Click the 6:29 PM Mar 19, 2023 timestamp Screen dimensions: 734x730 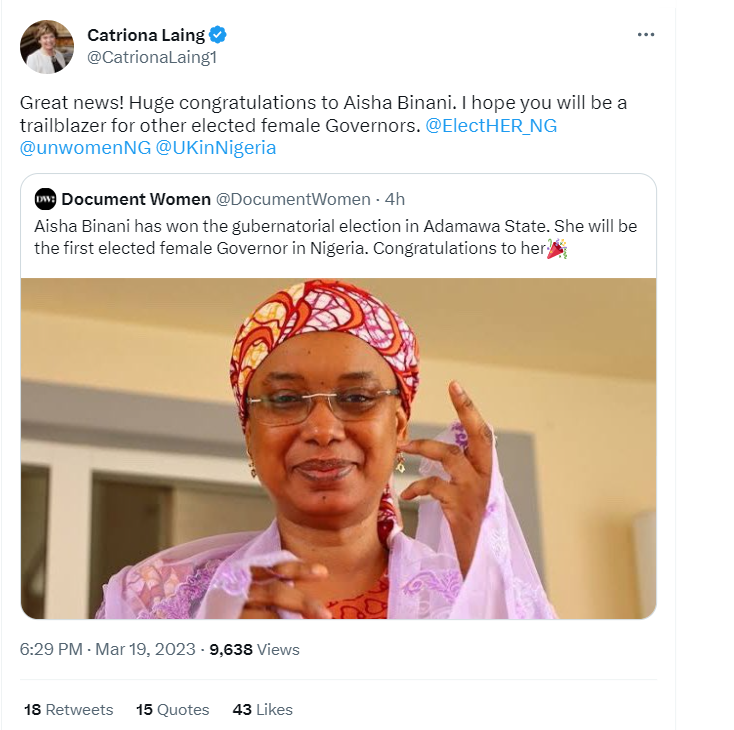tap(108, 649)
